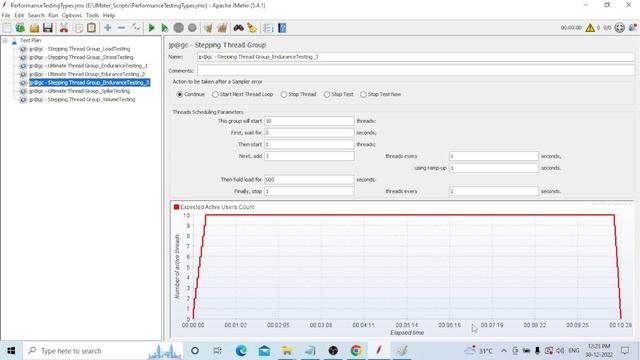Click the Shutdown test round icon

click(192, 28)
